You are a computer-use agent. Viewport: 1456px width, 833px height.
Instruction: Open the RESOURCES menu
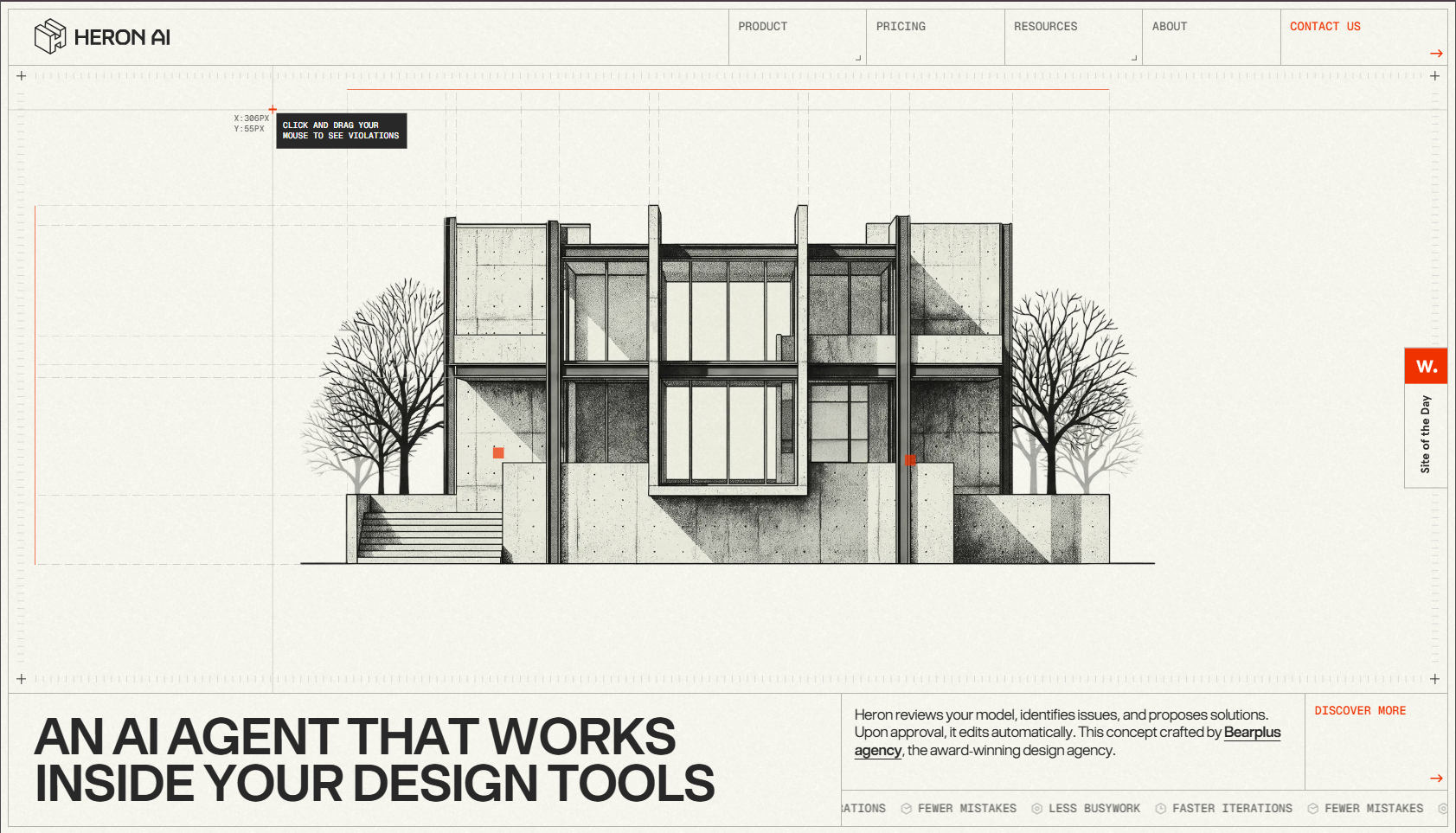coord(1045,27)
